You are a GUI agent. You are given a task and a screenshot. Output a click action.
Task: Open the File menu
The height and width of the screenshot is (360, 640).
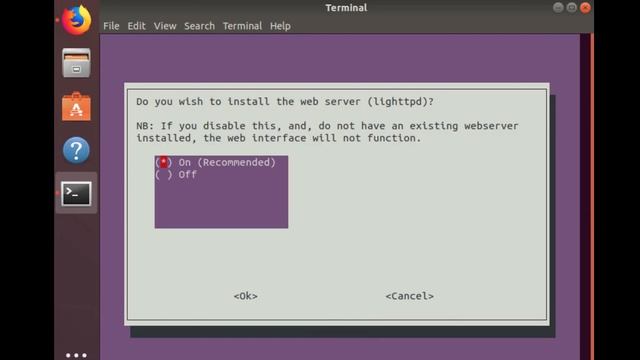(111, 26)
